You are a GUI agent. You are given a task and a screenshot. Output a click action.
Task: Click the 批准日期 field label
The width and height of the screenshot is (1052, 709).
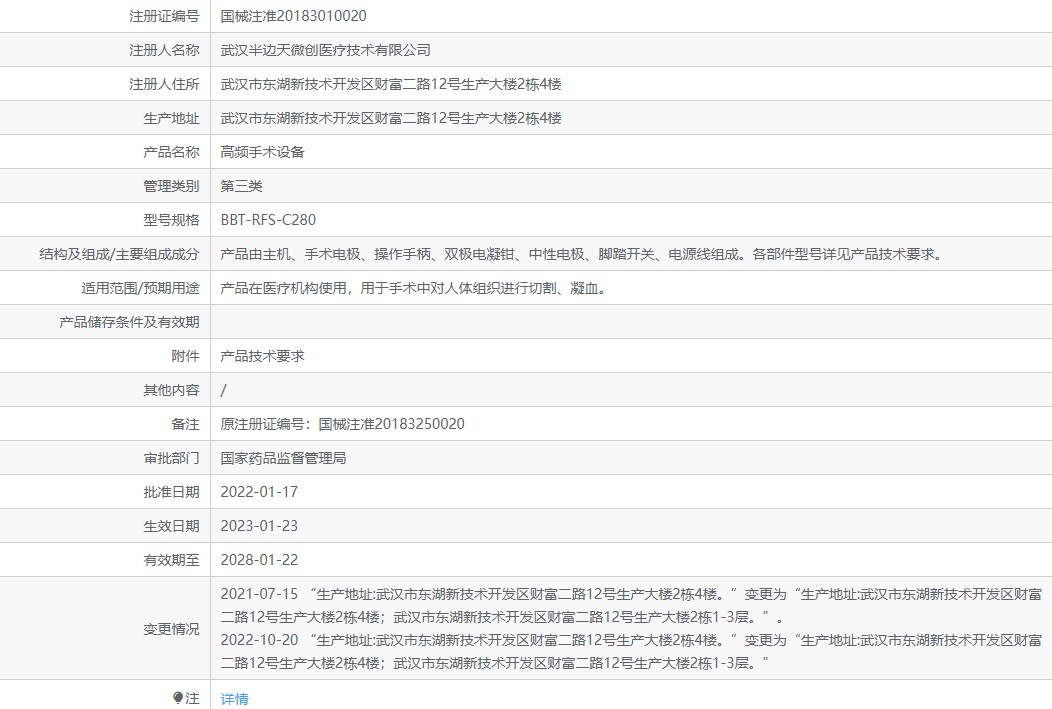(171, 492)
